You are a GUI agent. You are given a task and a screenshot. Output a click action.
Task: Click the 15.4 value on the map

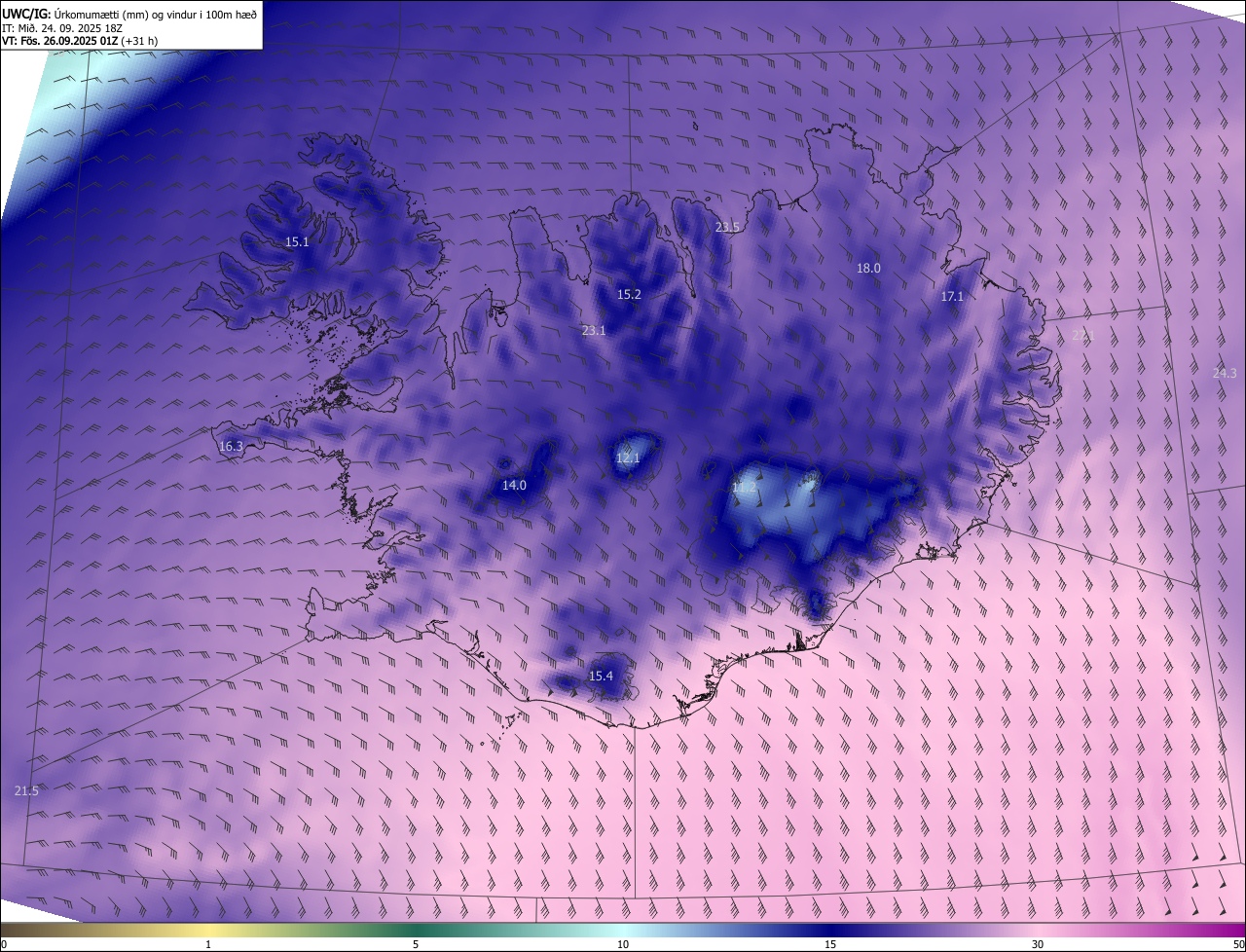pyautogui.click(x=601, y=677)
